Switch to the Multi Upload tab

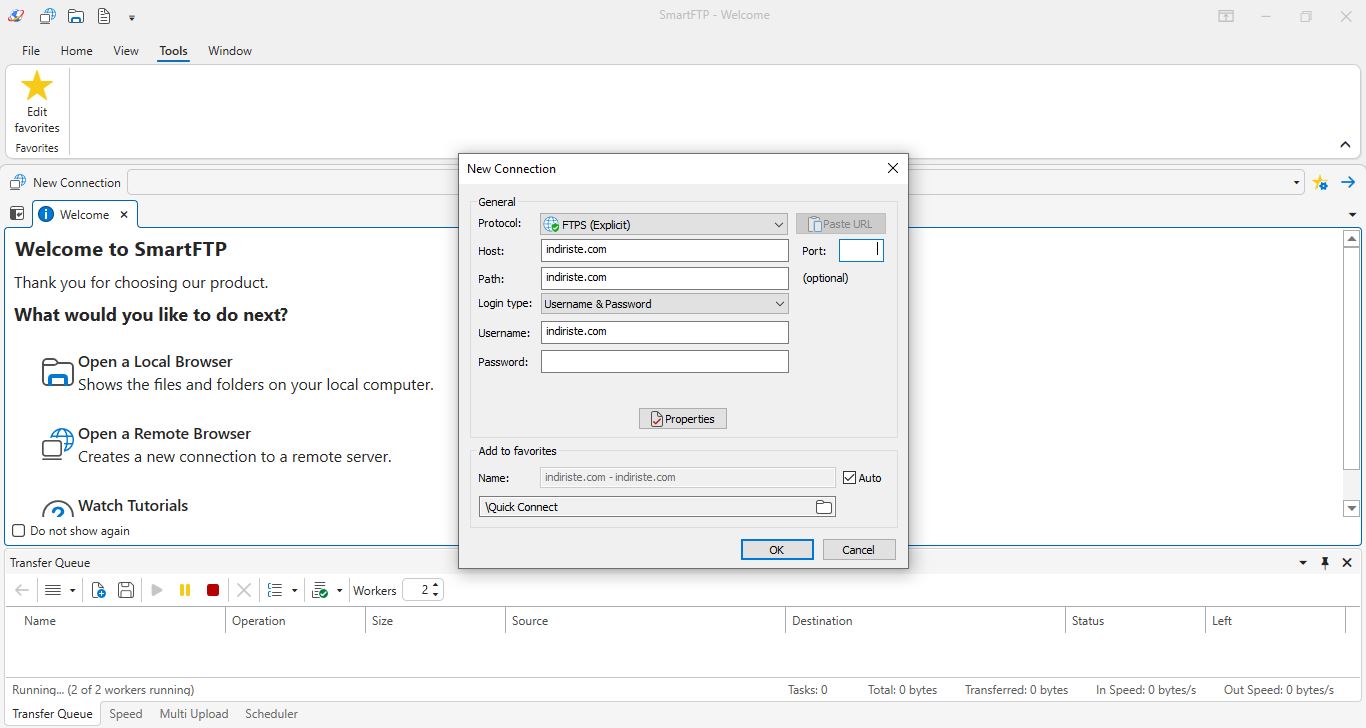click(194, 714)
